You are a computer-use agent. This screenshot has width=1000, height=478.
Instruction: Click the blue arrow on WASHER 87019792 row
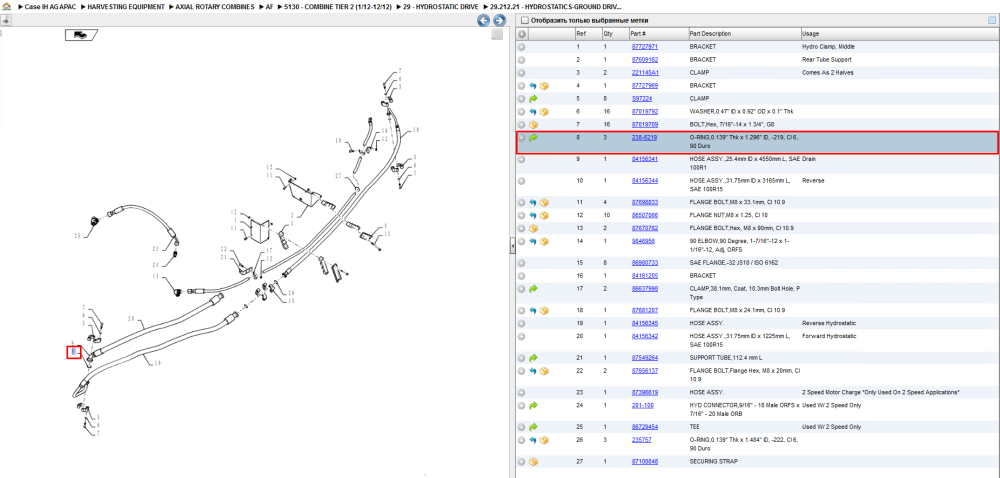tap(533, 112)
